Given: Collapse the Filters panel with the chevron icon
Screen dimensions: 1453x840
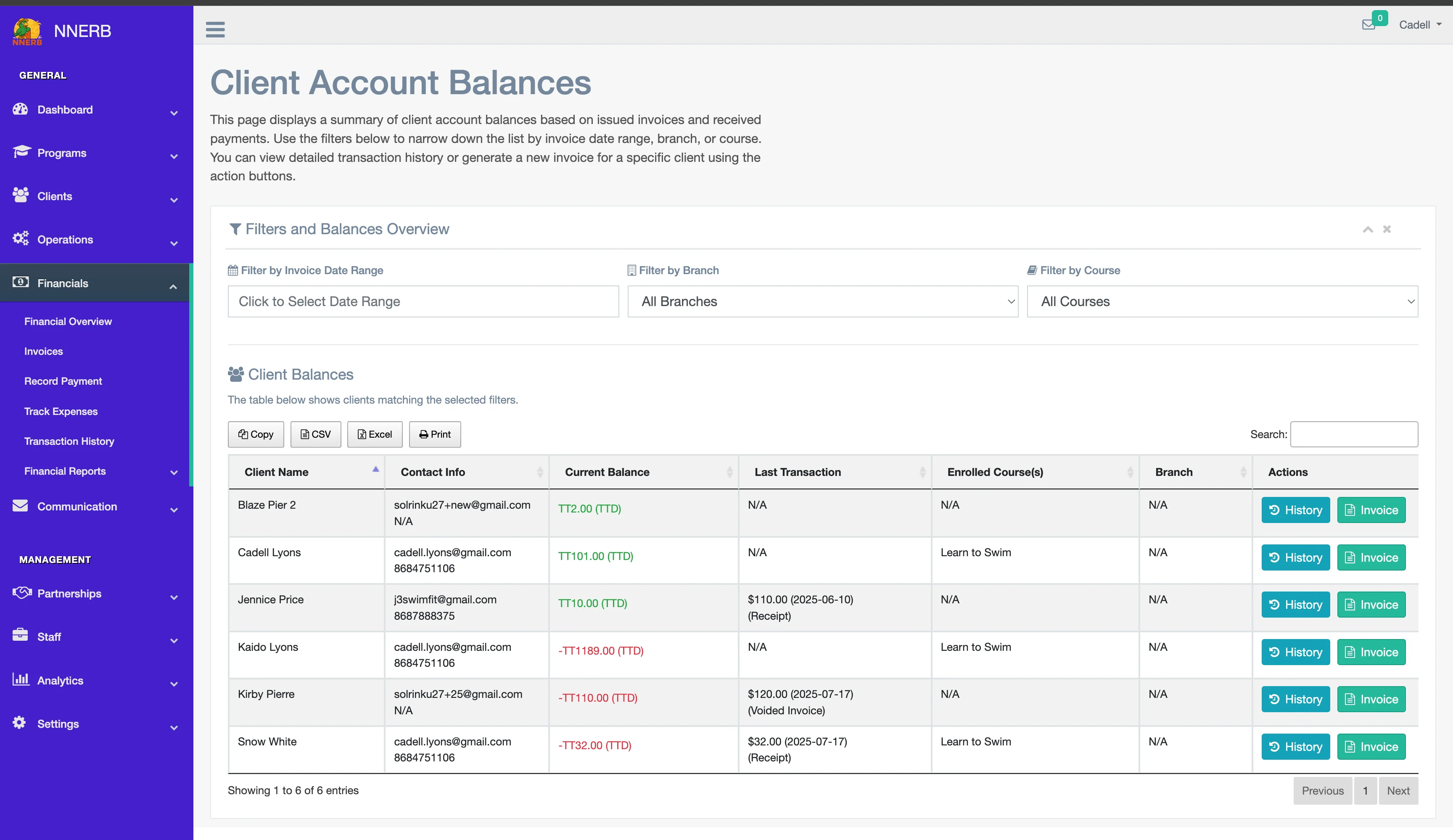Looking at the screenshot, I should 1368,230.
